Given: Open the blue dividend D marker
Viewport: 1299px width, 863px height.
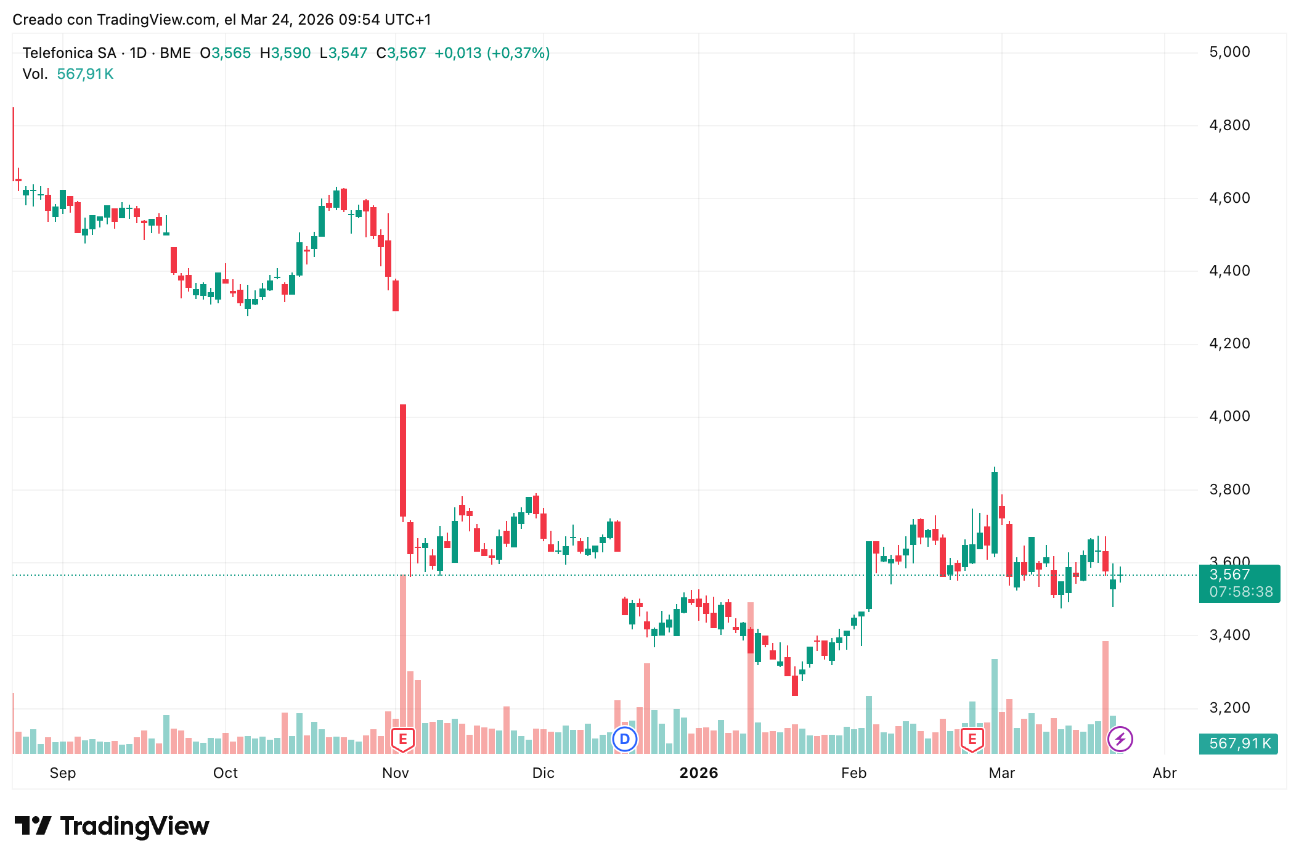Looking at the screenshot, I should point(624,739).
